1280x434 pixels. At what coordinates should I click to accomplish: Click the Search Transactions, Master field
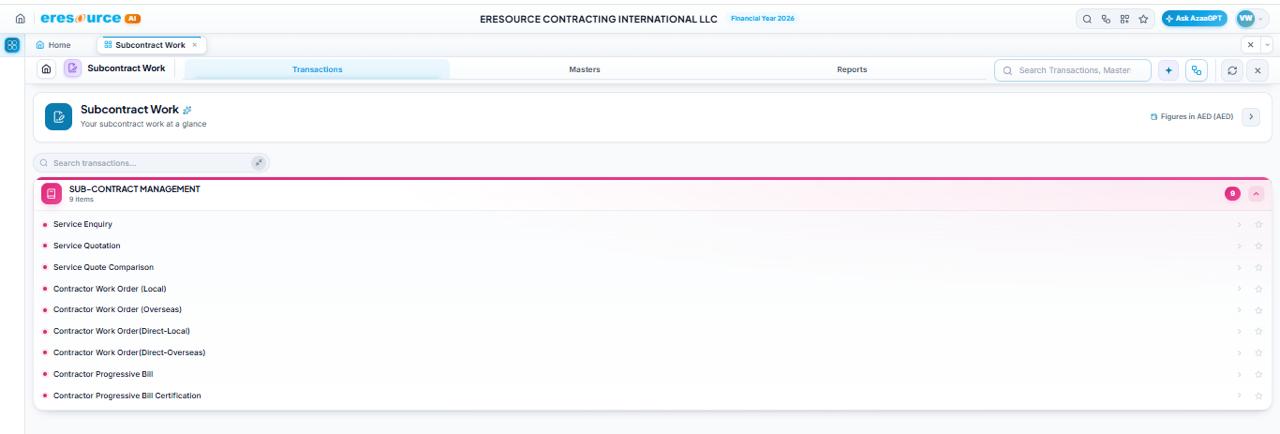coord(1074,69)
